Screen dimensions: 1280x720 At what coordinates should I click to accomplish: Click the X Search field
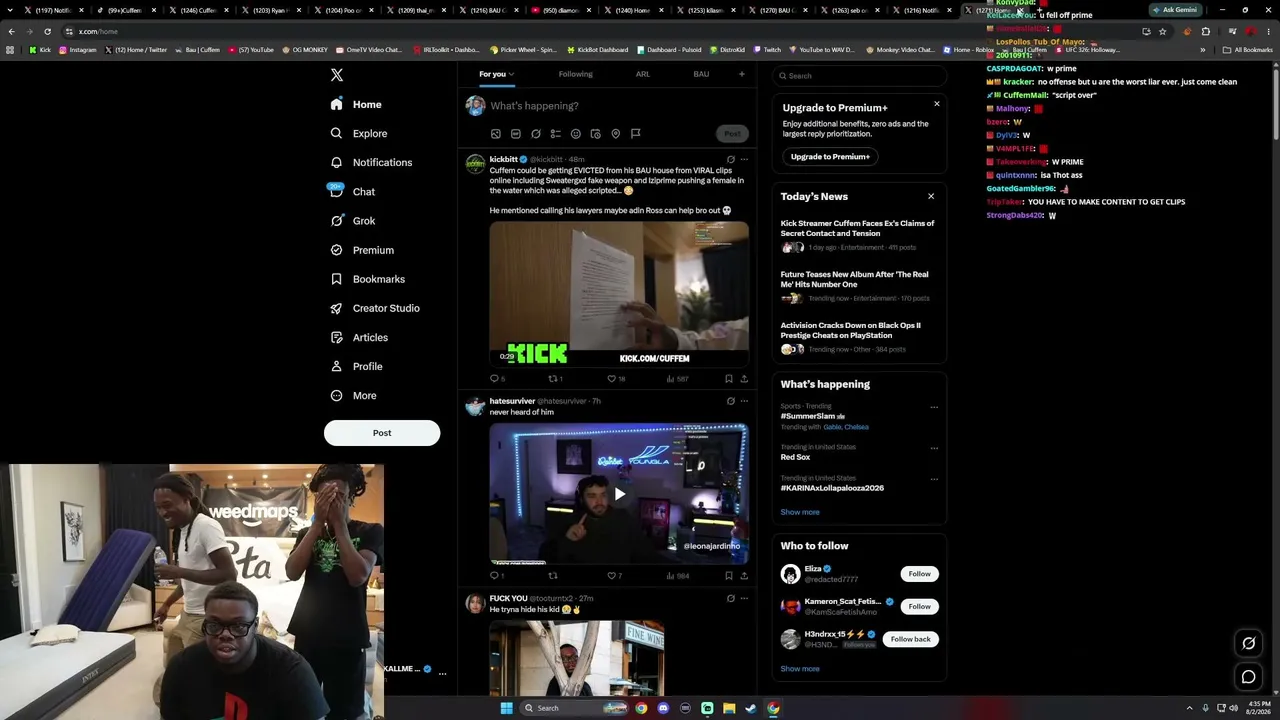click(859, 76)
